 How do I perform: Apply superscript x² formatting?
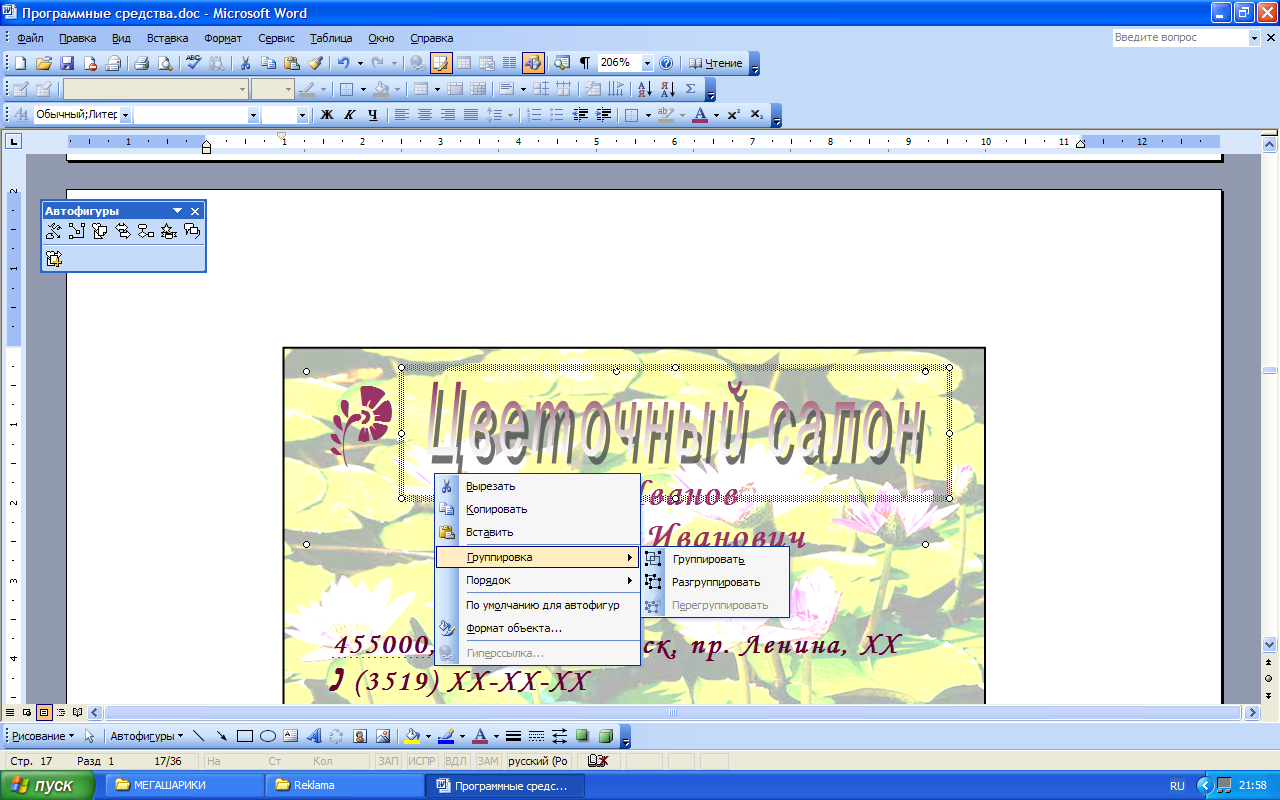point(733,115)
